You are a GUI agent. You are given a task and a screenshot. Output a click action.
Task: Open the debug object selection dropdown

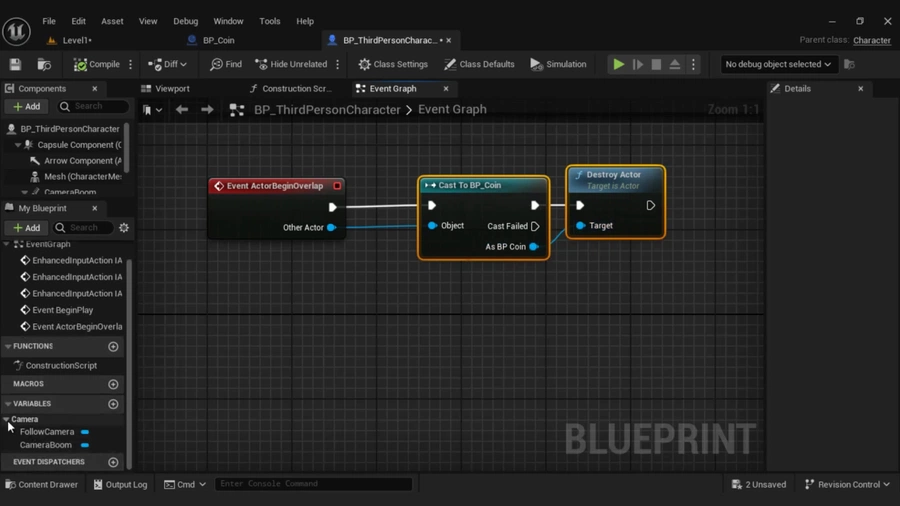778,64
